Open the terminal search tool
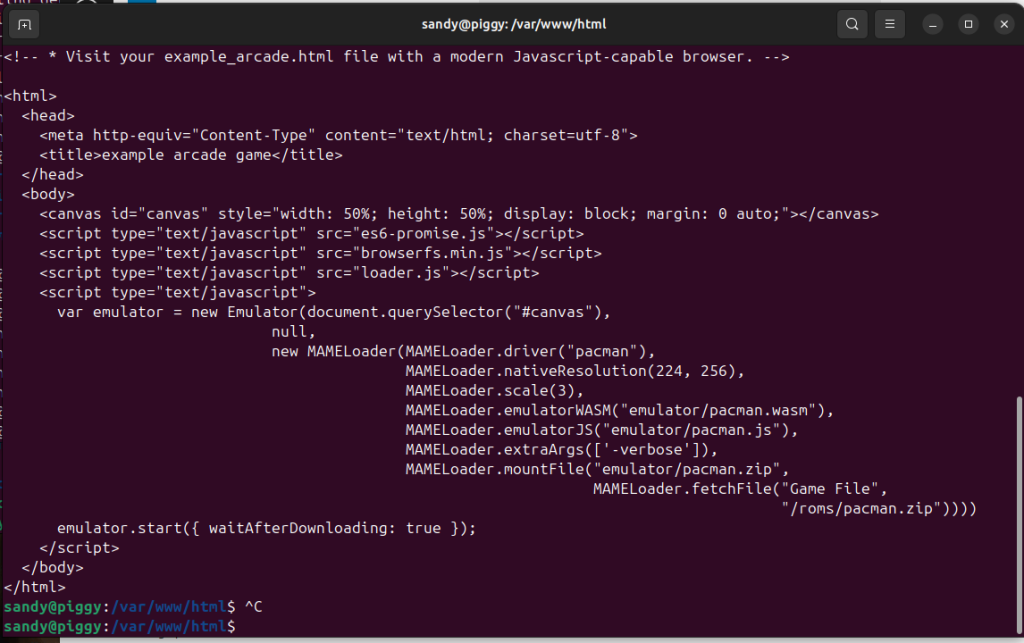Screen dimensions: 1024x643 tap(852, 25)
